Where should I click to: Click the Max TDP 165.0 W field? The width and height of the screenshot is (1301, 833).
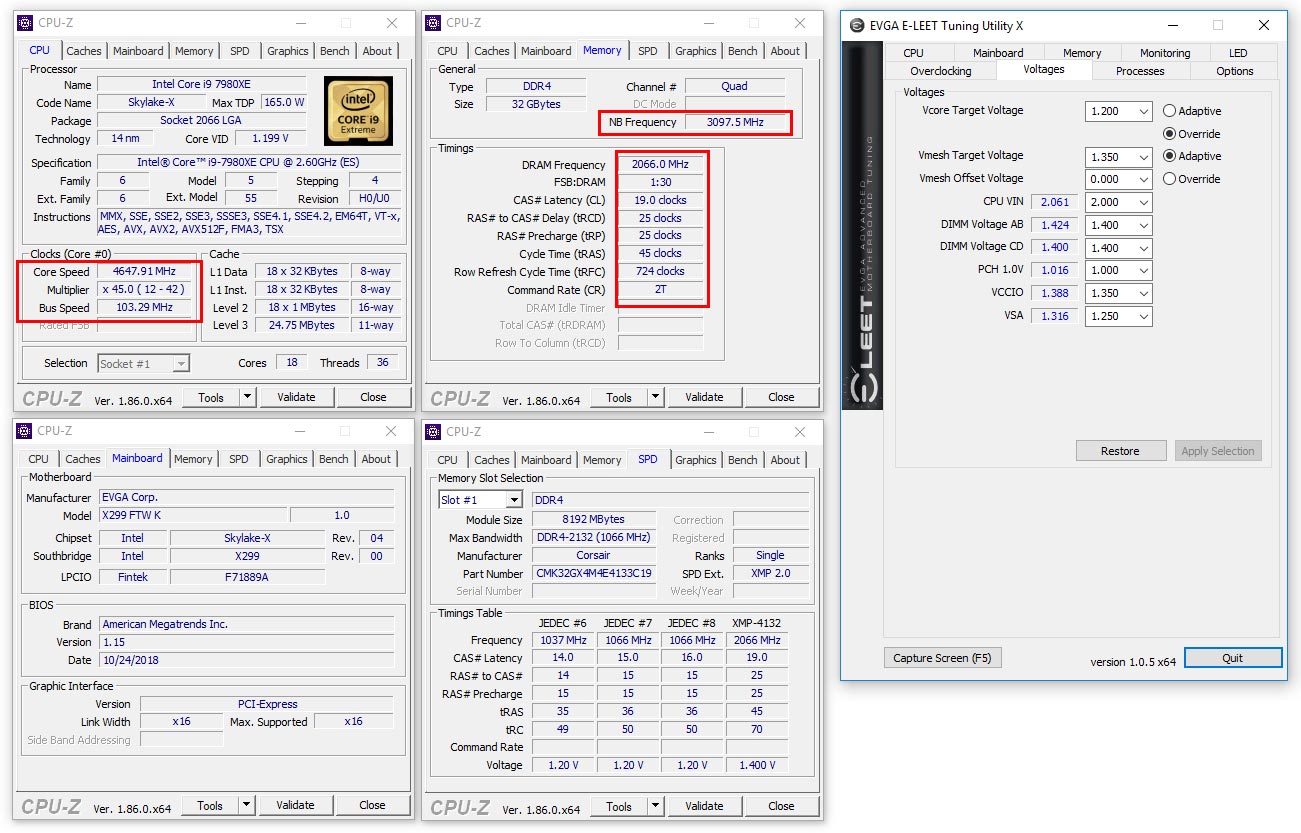coord(284,103)
